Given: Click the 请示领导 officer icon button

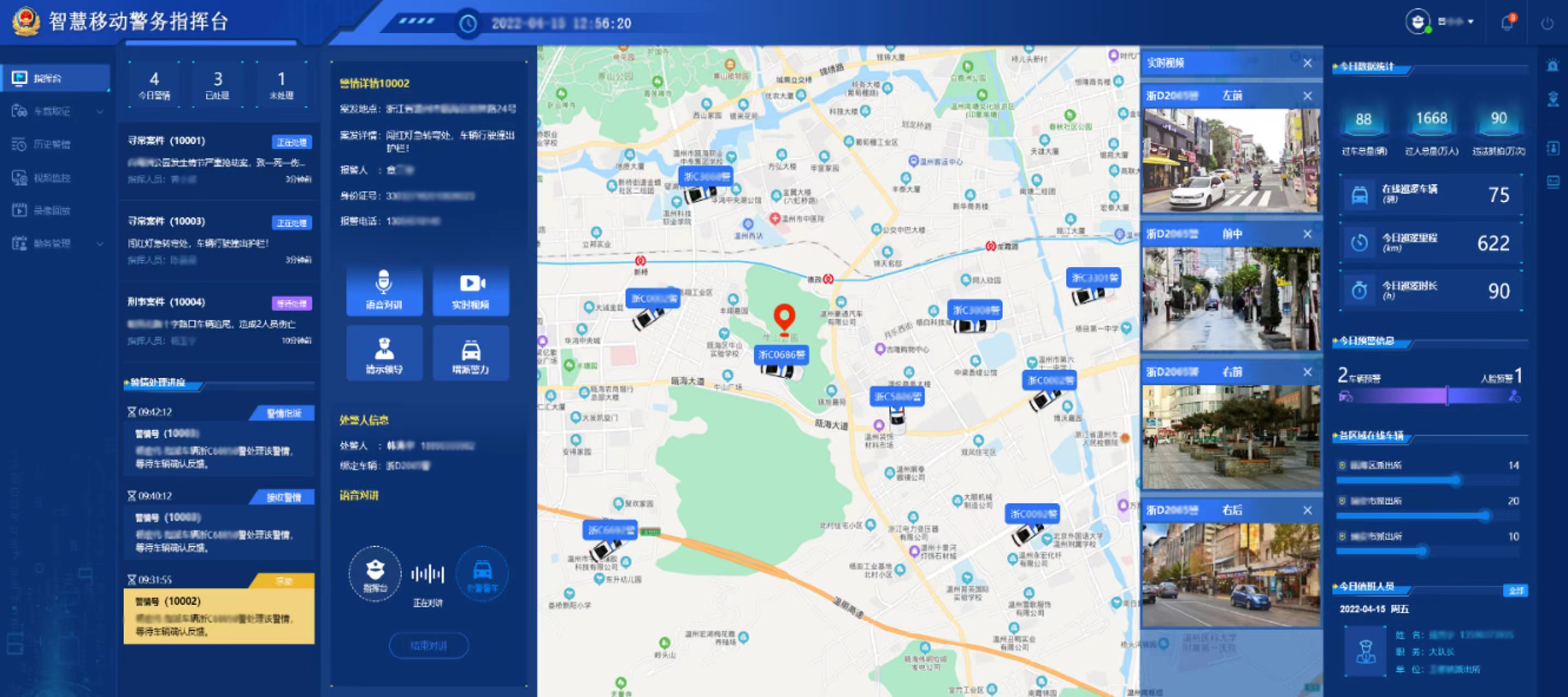Looking at the screenshot, I should pos(384,354).
